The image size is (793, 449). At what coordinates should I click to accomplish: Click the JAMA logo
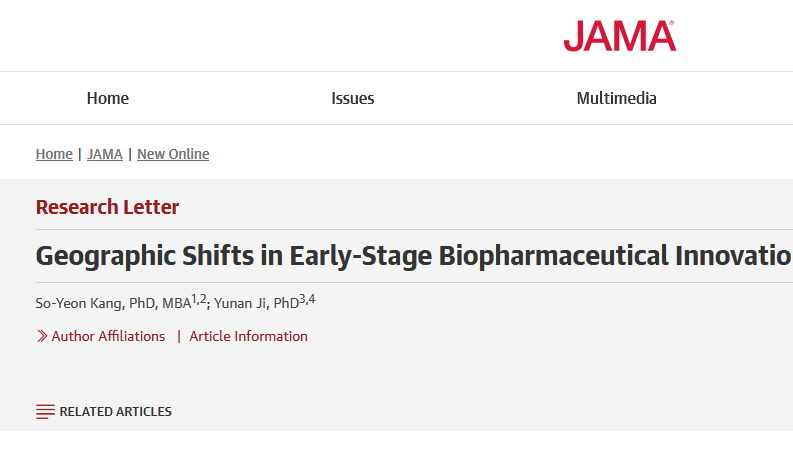click(x=618, y=37)
